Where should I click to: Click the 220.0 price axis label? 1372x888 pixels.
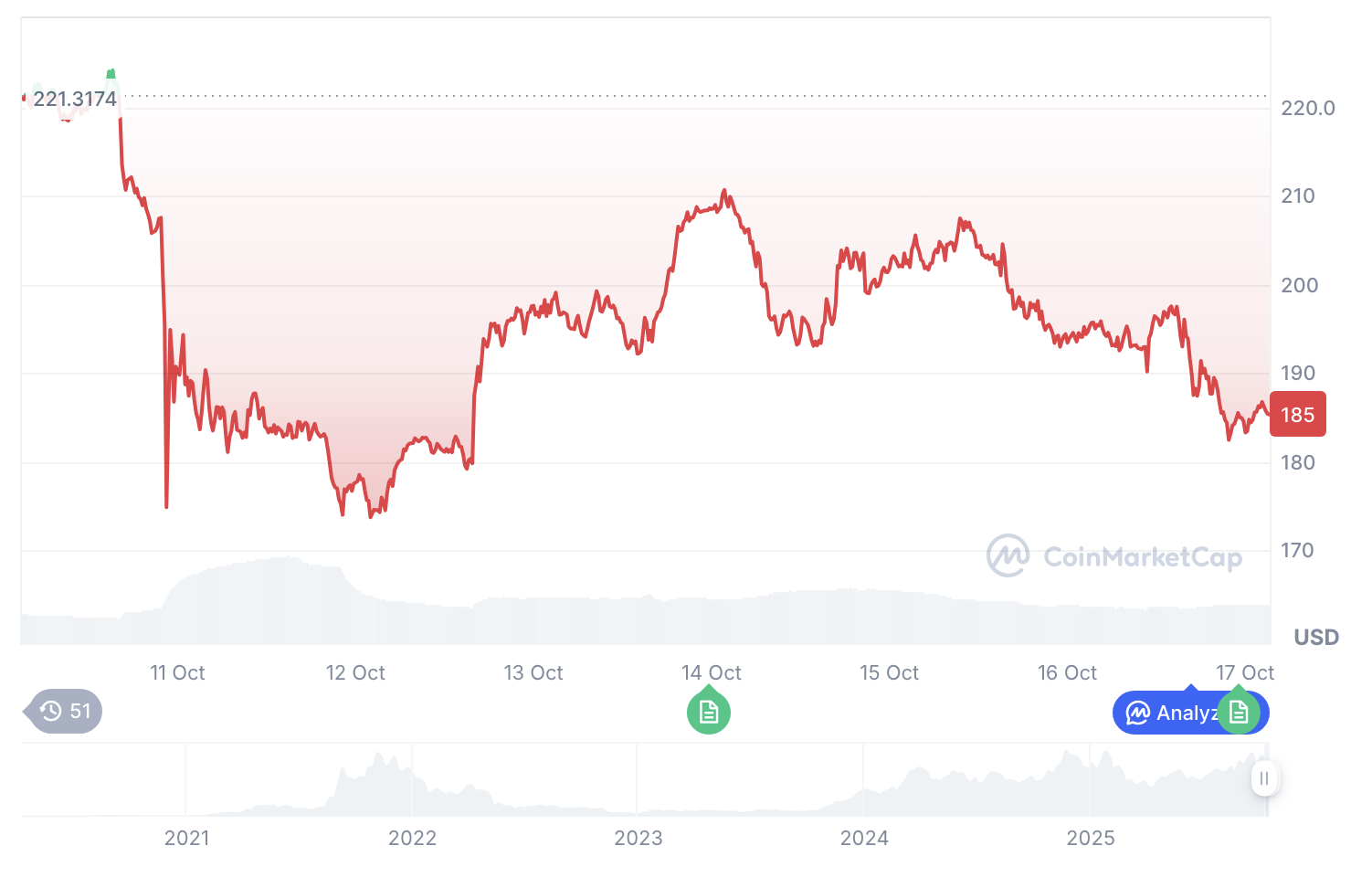(x=1308, y=109)
